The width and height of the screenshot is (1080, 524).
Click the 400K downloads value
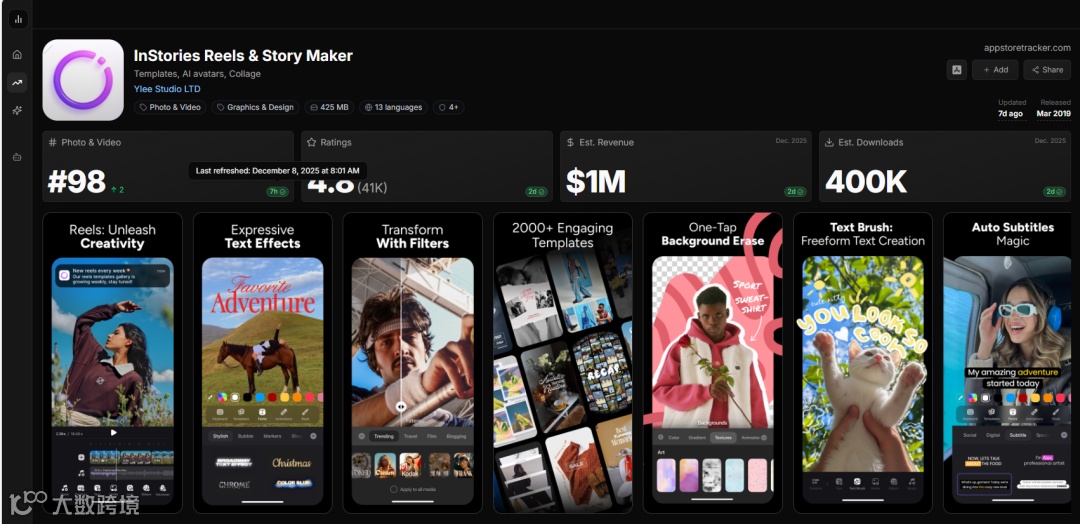(x=866, y=182)
